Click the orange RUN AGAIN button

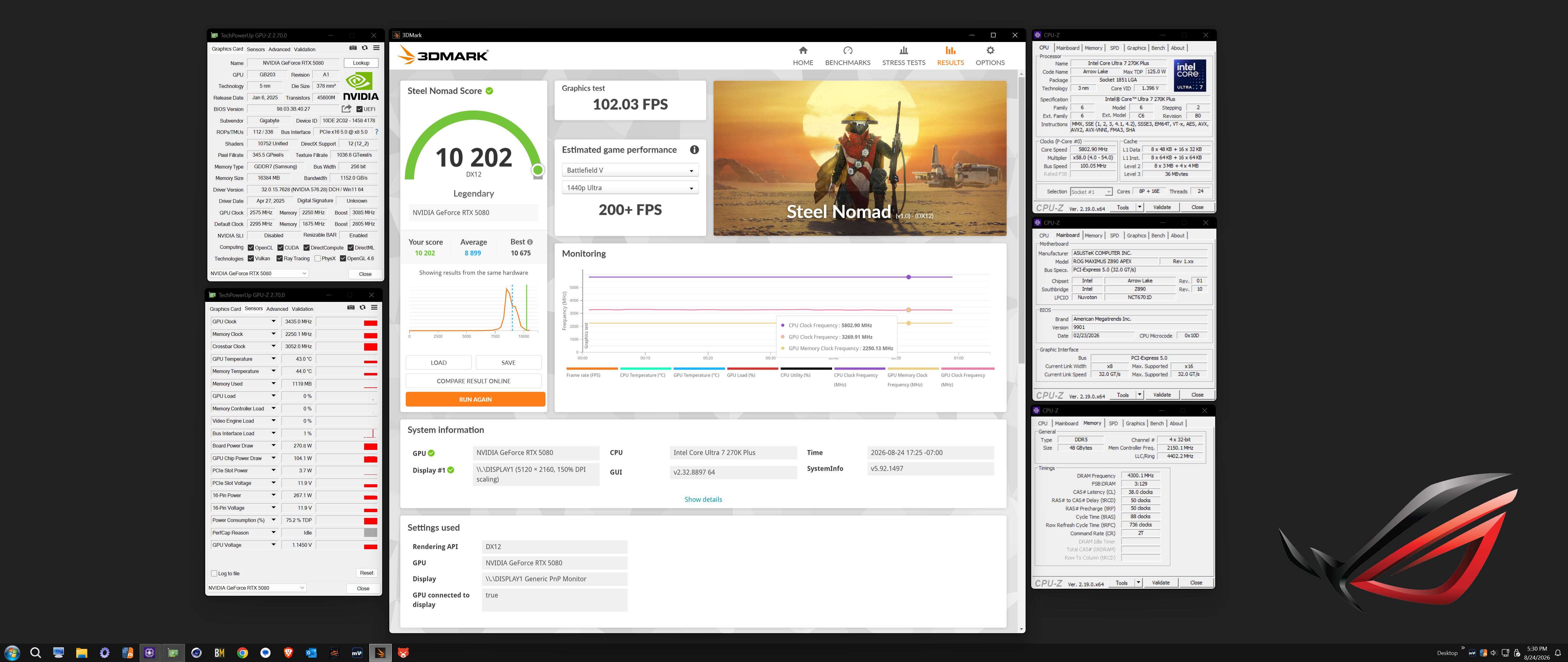pyautogui.click(x=475, y=400)
